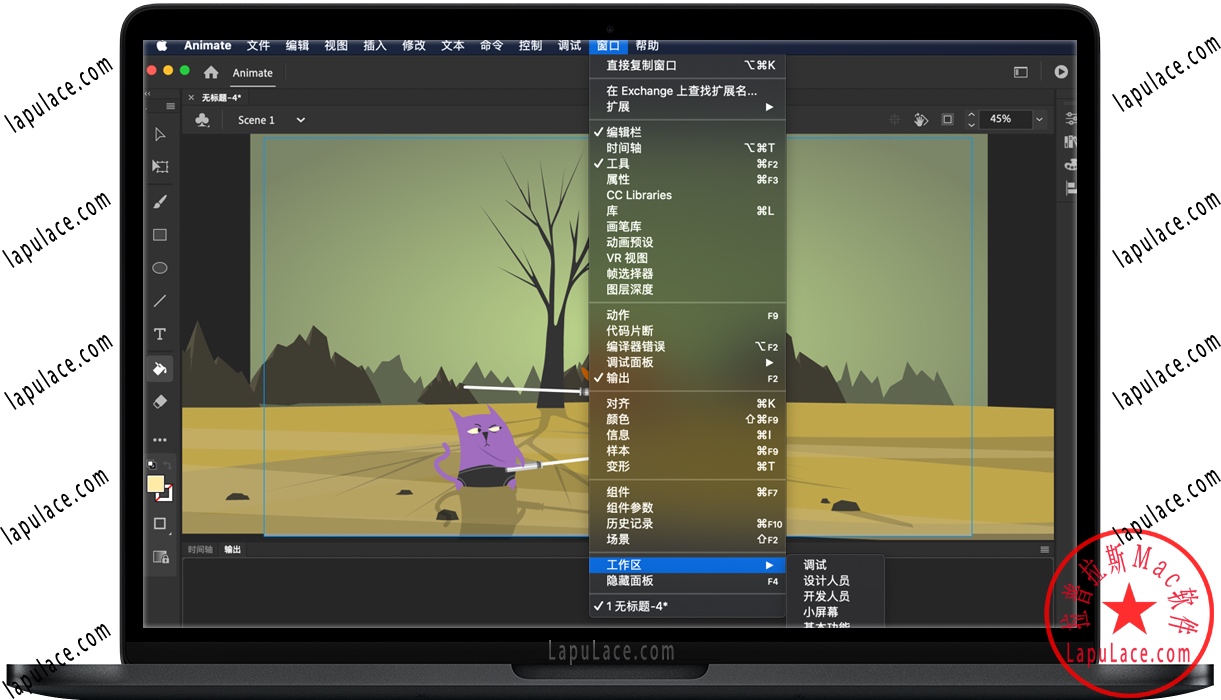The image size is (1221, 700).
Task: Select the Text tool
Action: (160, 333)
